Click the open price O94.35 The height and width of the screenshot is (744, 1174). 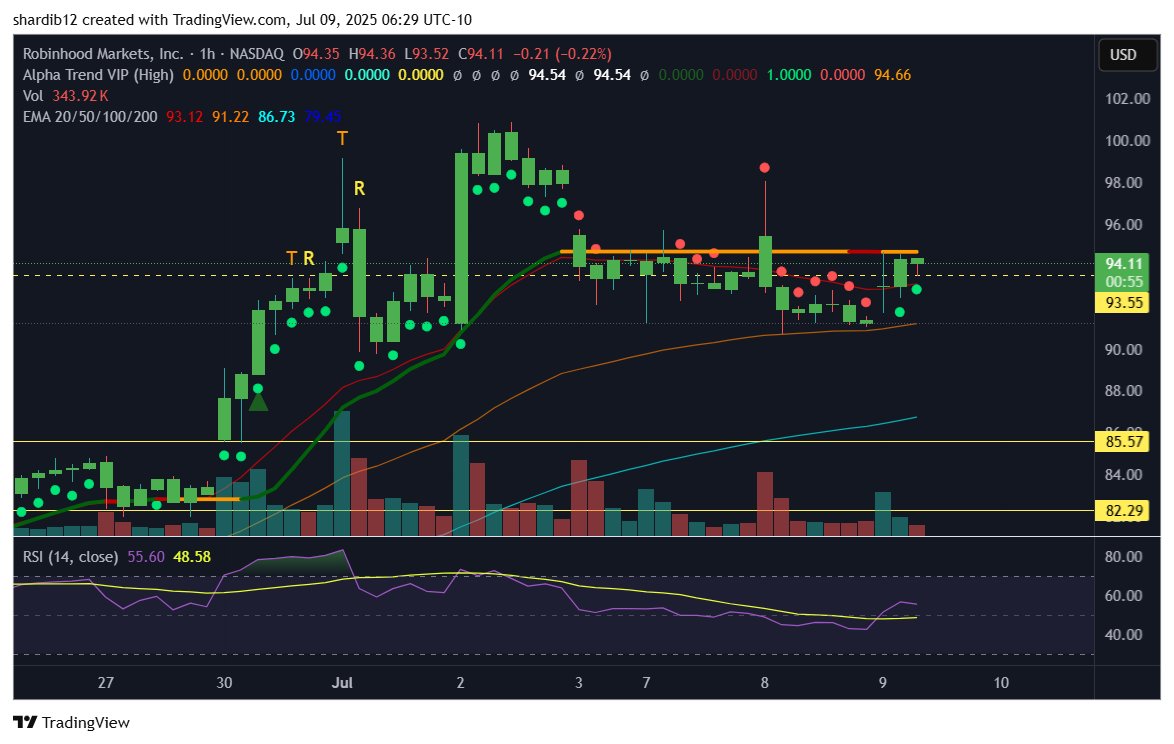tap(316, 54)
